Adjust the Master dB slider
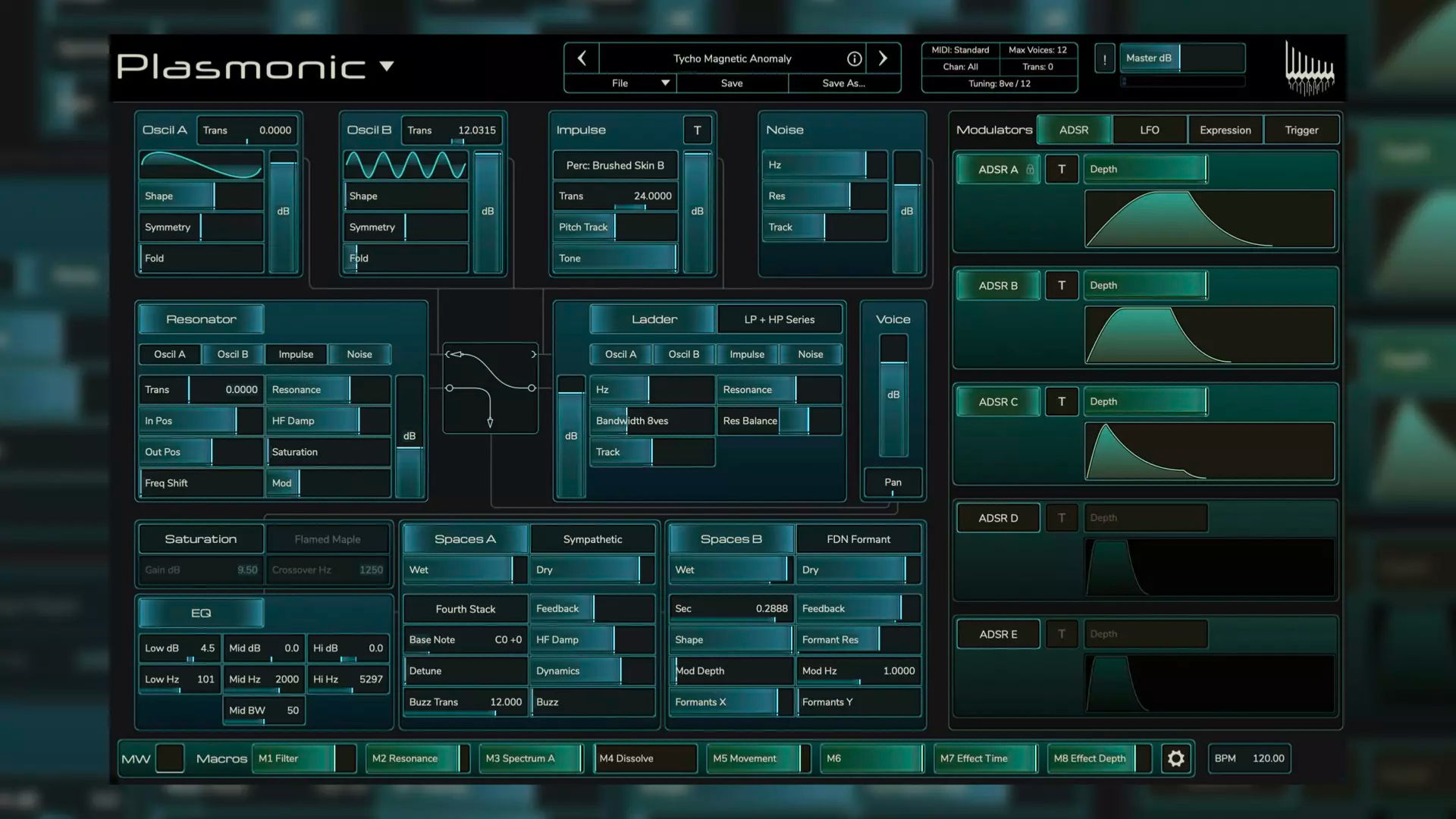The image size is (1456, 819). pyautogui.click(x=1182, y=58)
